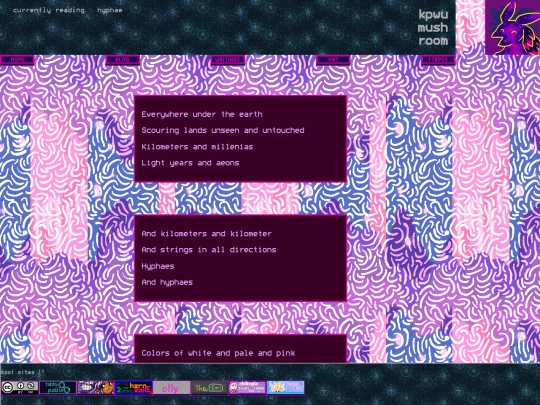Click the line 'Kilometers and millenias'

tap(197, 147)
